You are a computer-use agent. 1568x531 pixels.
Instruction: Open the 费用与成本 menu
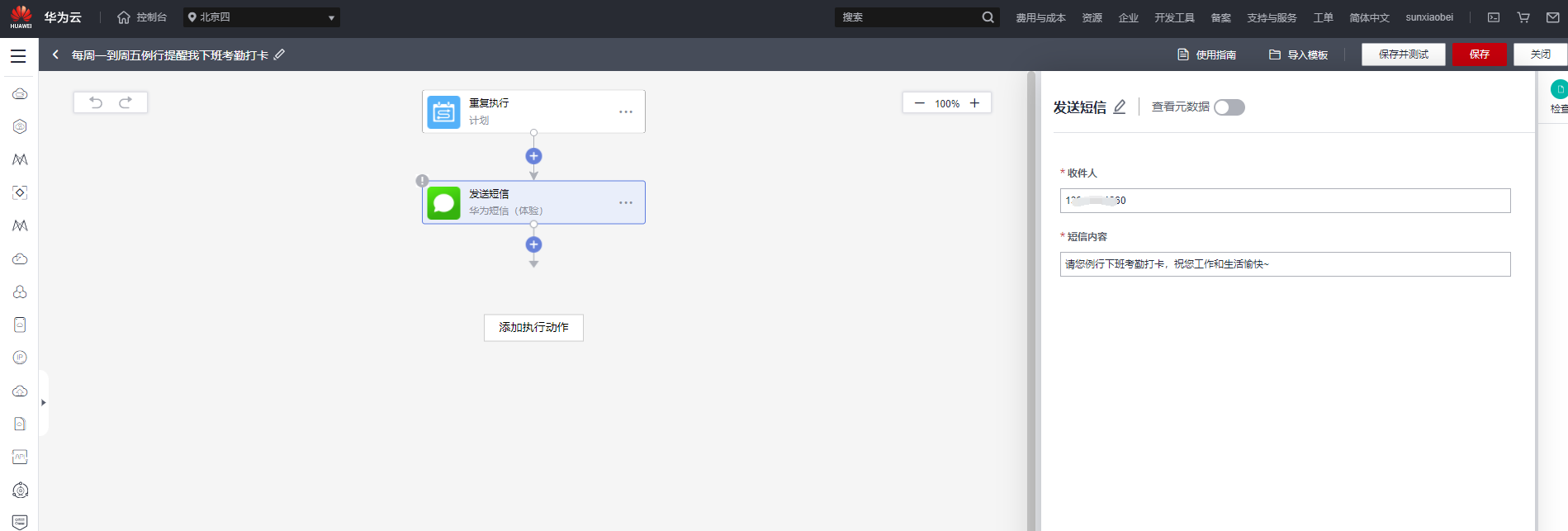point(1040,17)
